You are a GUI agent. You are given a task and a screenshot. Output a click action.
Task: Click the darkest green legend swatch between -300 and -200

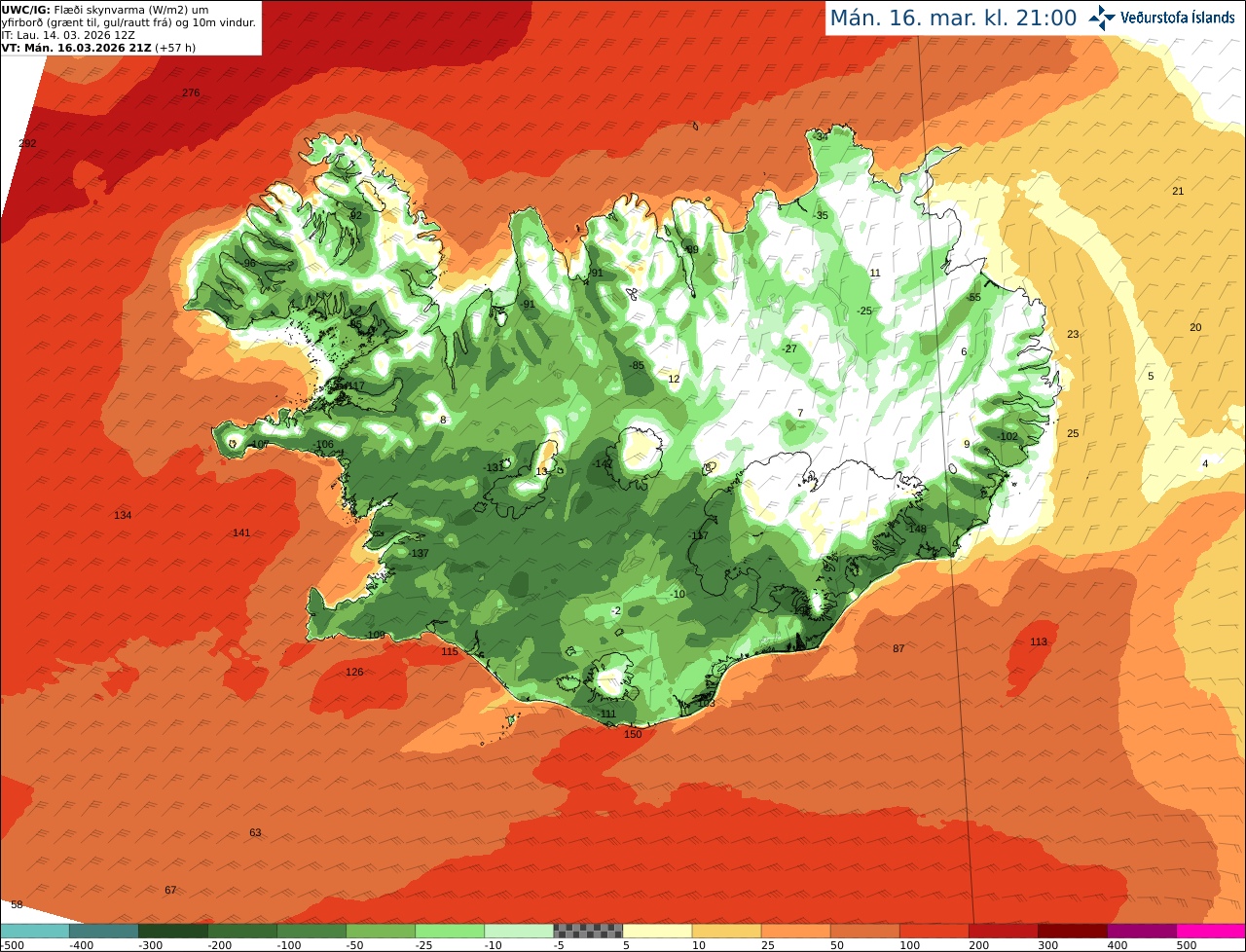[x=172, y=931]
